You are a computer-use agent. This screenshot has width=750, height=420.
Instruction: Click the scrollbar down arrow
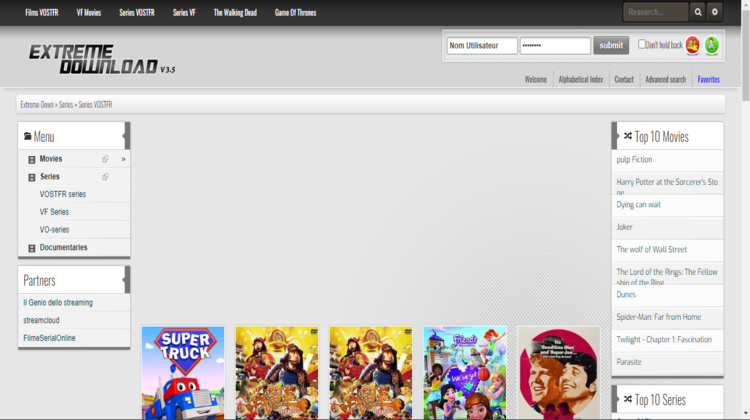coord(745,413)
